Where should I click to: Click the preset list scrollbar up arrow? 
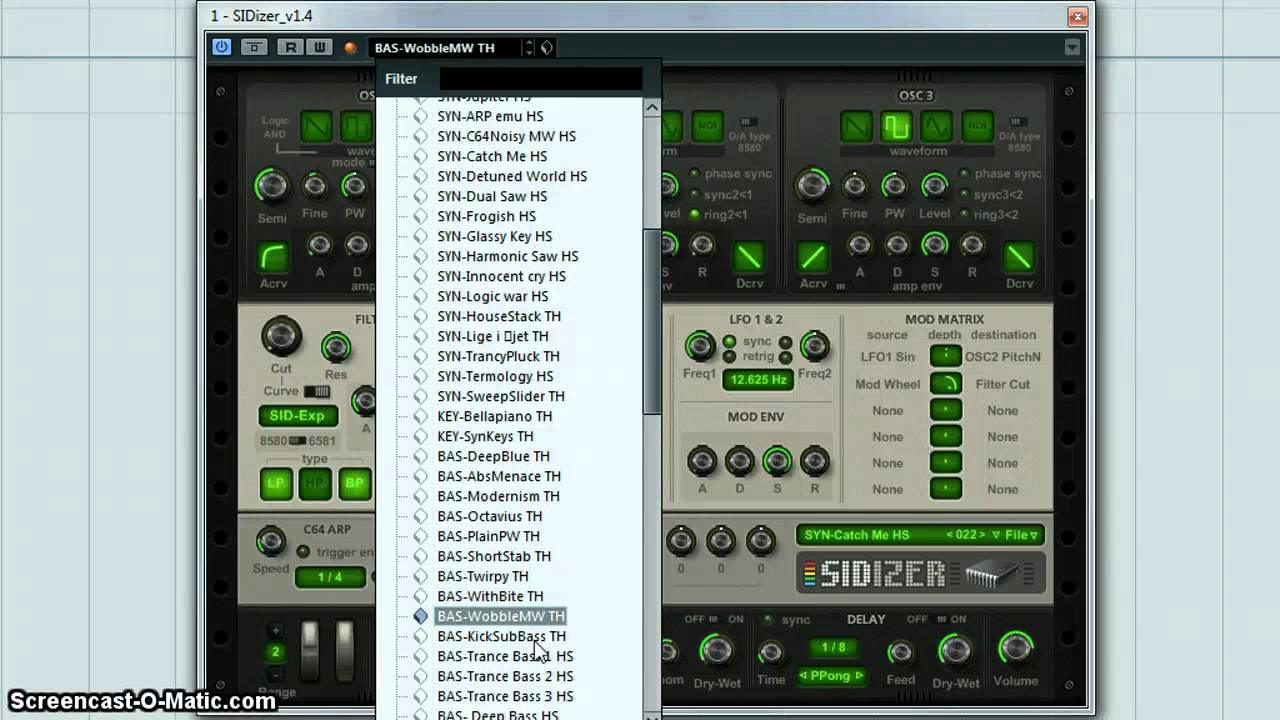[652, 107]
